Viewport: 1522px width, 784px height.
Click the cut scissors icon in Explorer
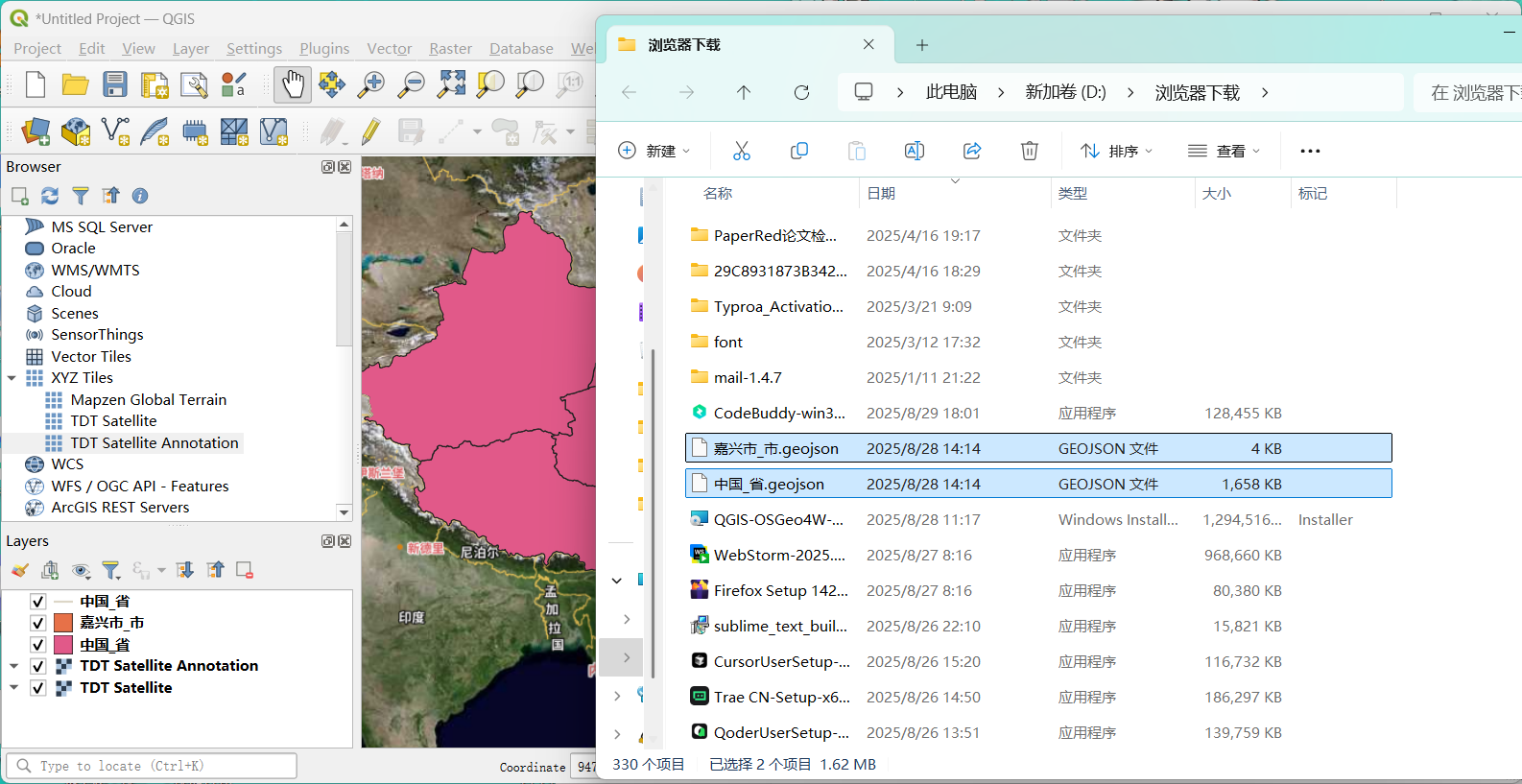[741, 151]
